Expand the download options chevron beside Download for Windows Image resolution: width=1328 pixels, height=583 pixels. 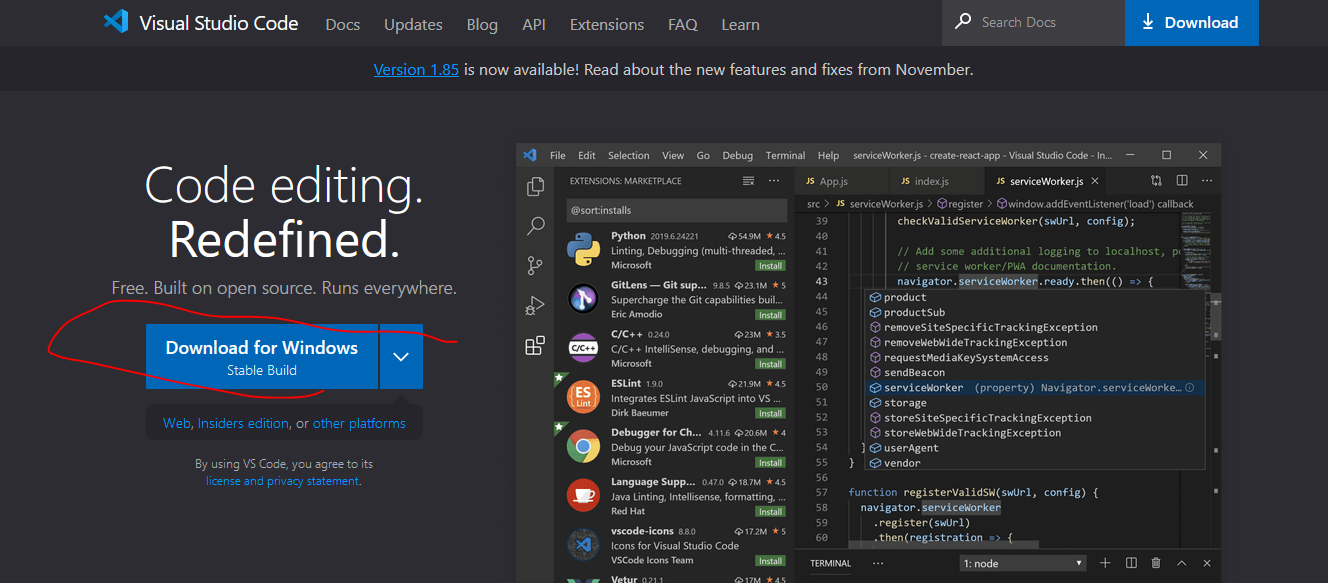401,357
